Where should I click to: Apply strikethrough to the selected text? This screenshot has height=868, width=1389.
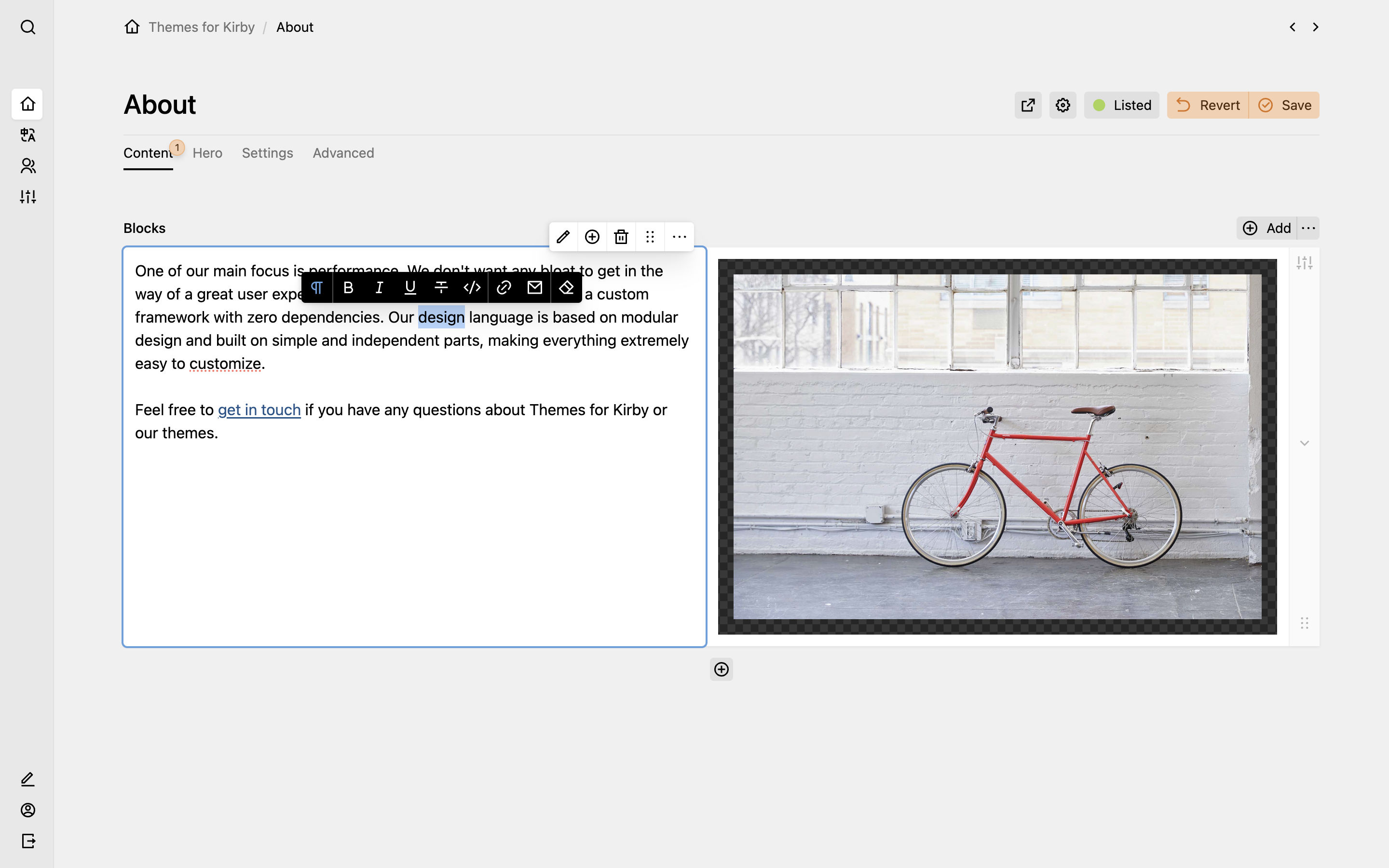click(x=441, y=287)
